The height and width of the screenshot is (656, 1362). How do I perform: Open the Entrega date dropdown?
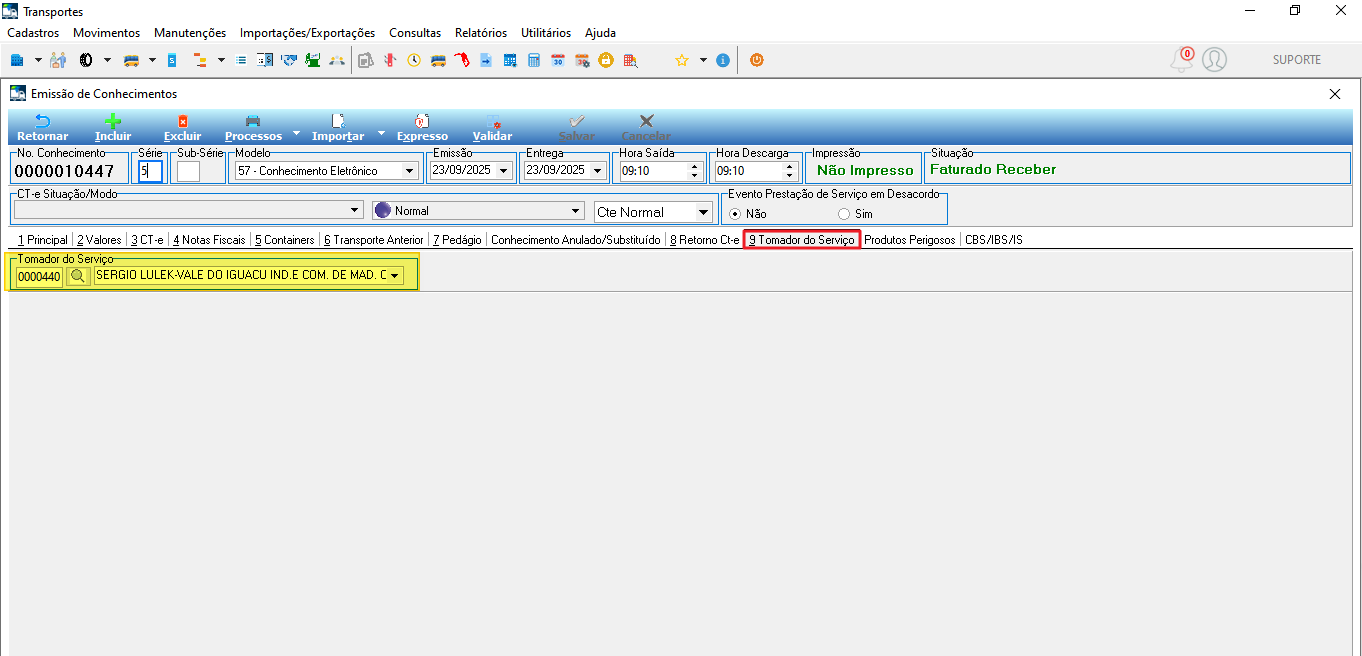coord(598,171)
